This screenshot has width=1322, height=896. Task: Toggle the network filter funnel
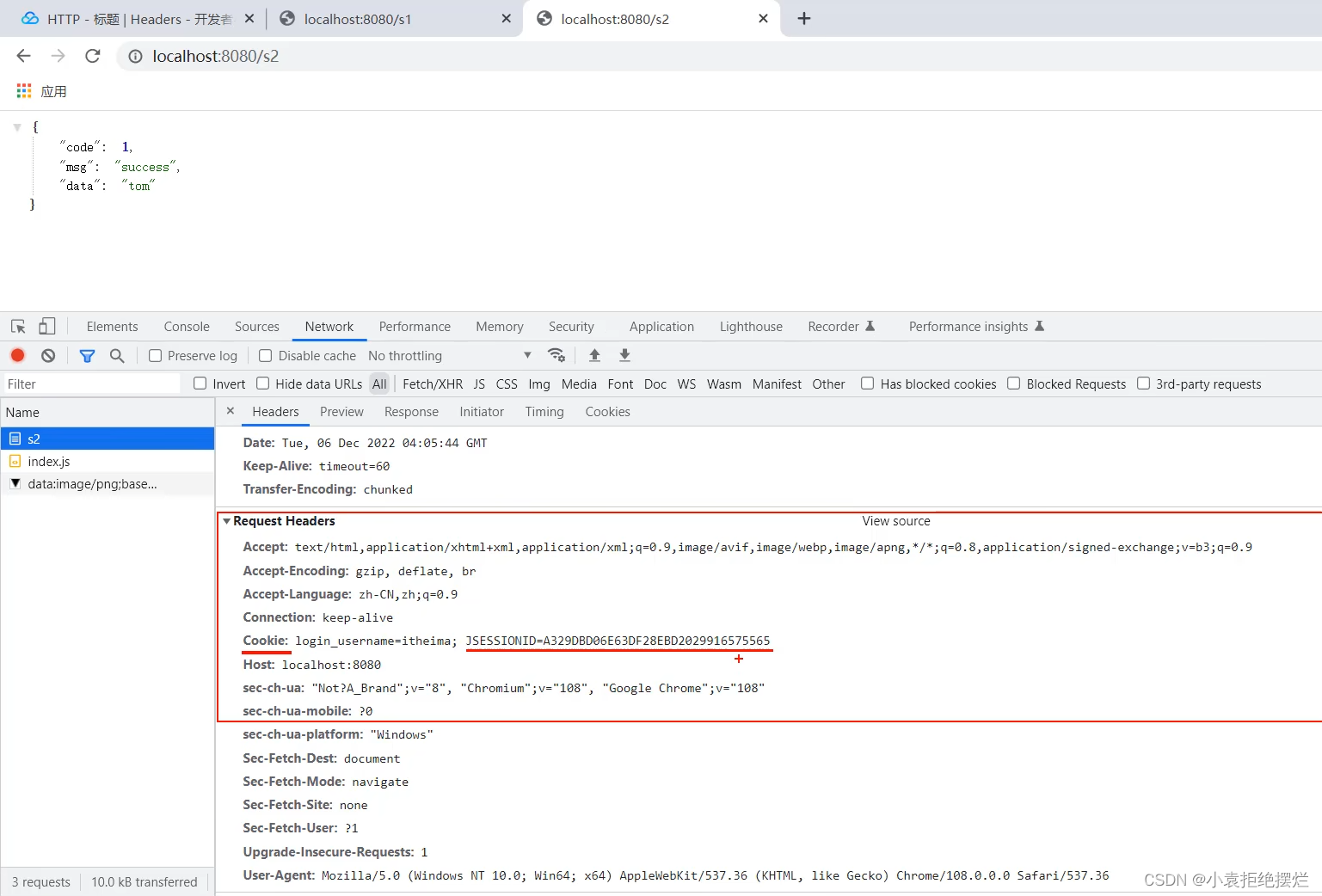tap(87, 355)
